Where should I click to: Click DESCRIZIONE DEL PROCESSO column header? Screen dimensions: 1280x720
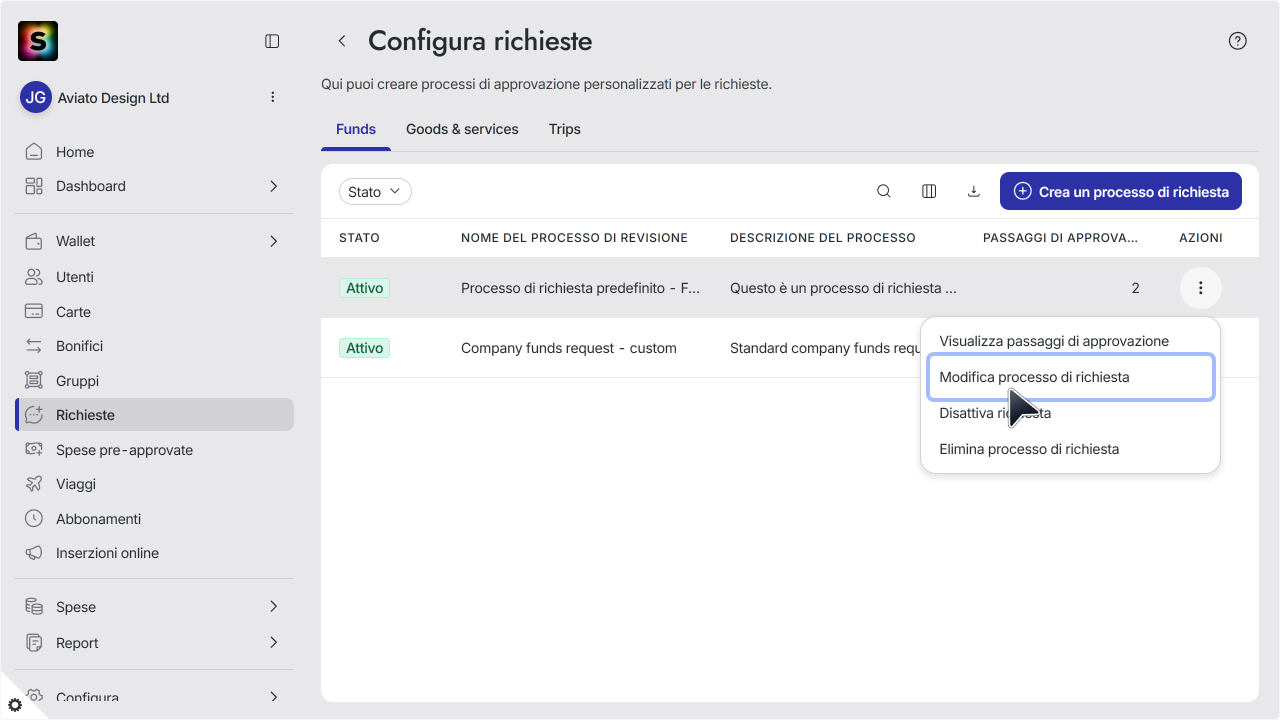823,238
